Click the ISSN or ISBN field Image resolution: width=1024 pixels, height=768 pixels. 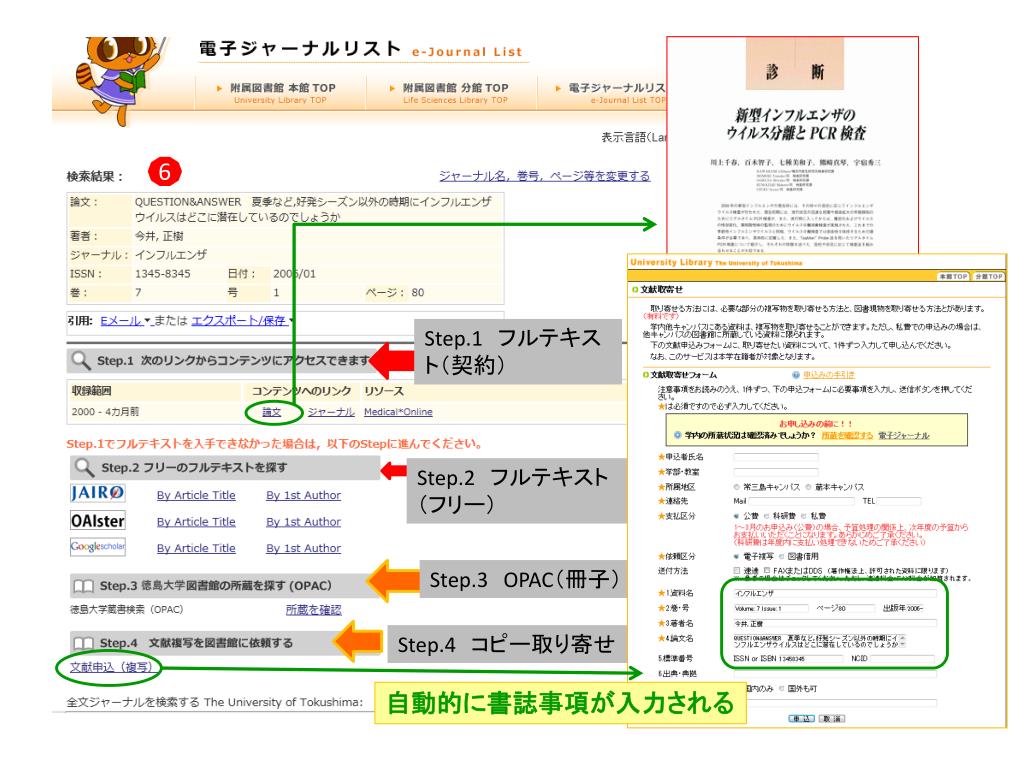point(810,658)
